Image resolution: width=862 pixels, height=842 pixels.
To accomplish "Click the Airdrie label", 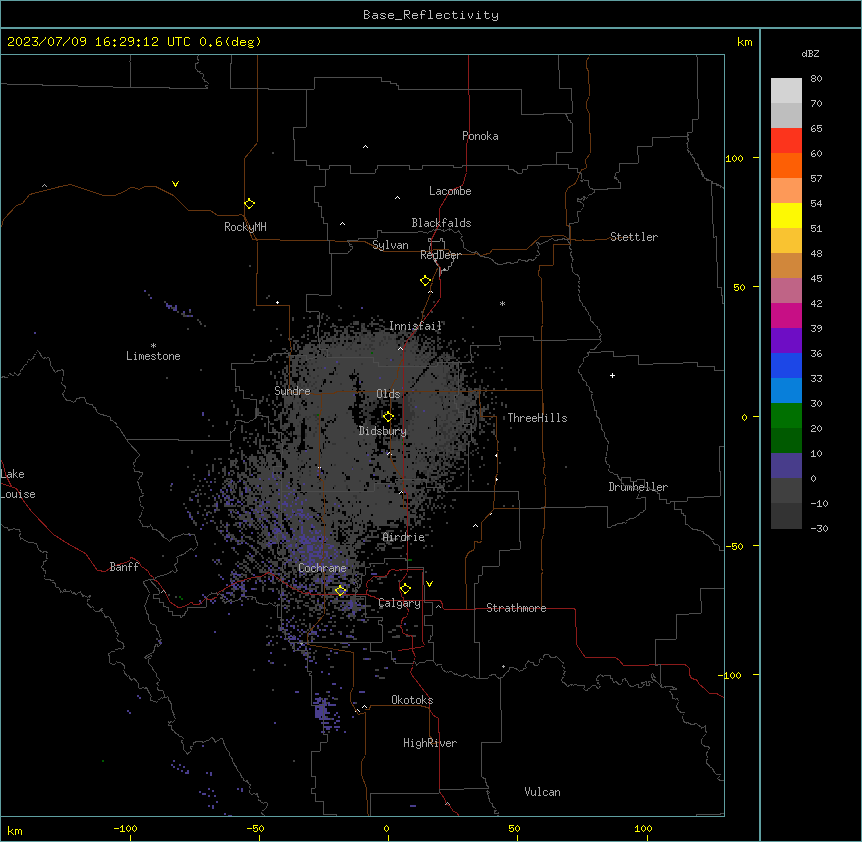I will (x=404, y=537).
